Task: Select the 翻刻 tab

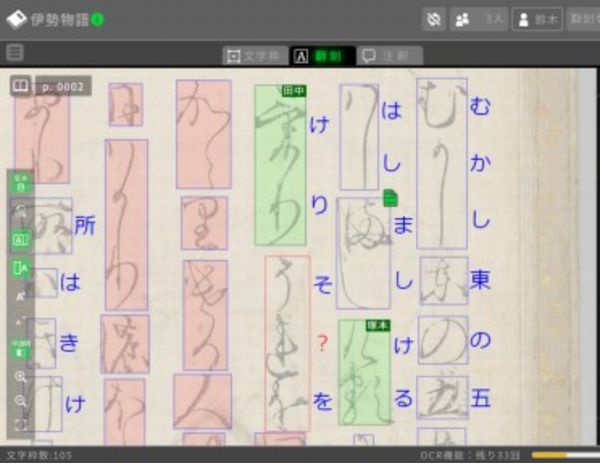Action: point(321,55)
